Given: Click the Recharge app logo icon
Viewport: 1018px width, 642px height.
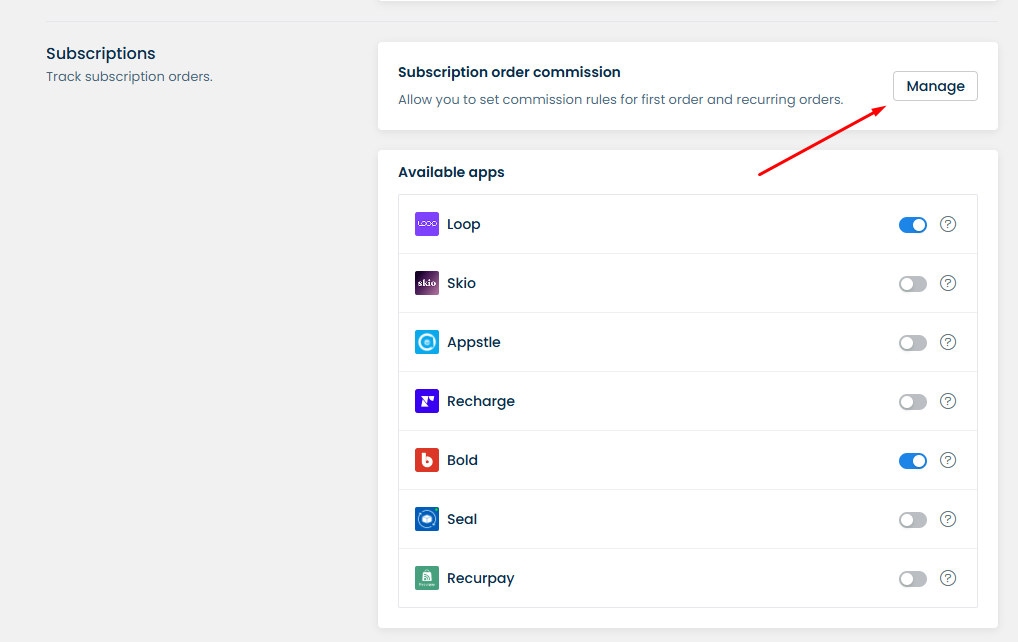Looking at the screenshot, I should click(x=427, y=401).
